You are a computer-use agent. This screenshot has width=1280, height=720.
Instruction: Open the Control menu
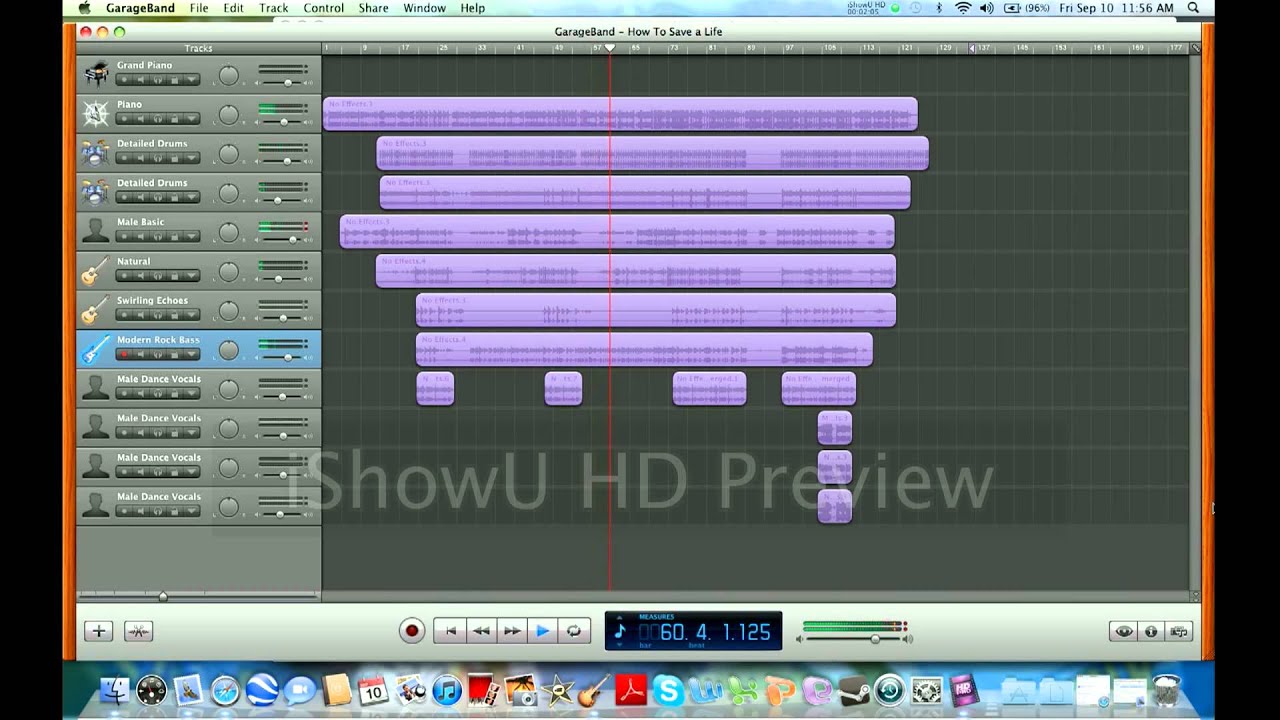tap(324, 8)
